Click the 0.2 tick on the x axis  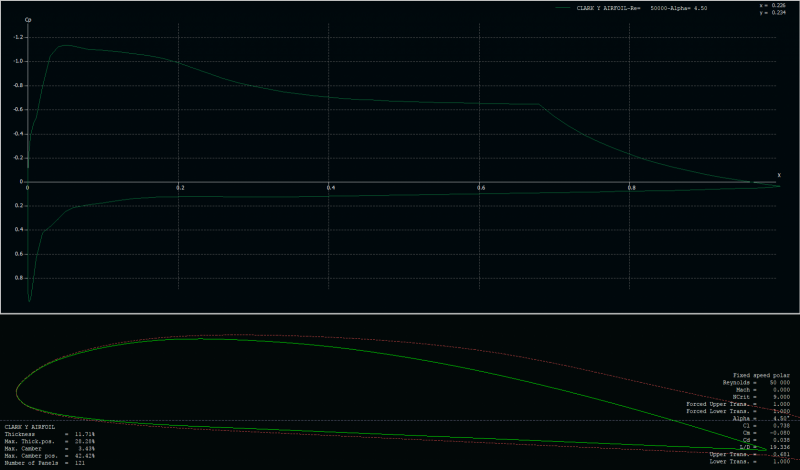click(180, 188)
